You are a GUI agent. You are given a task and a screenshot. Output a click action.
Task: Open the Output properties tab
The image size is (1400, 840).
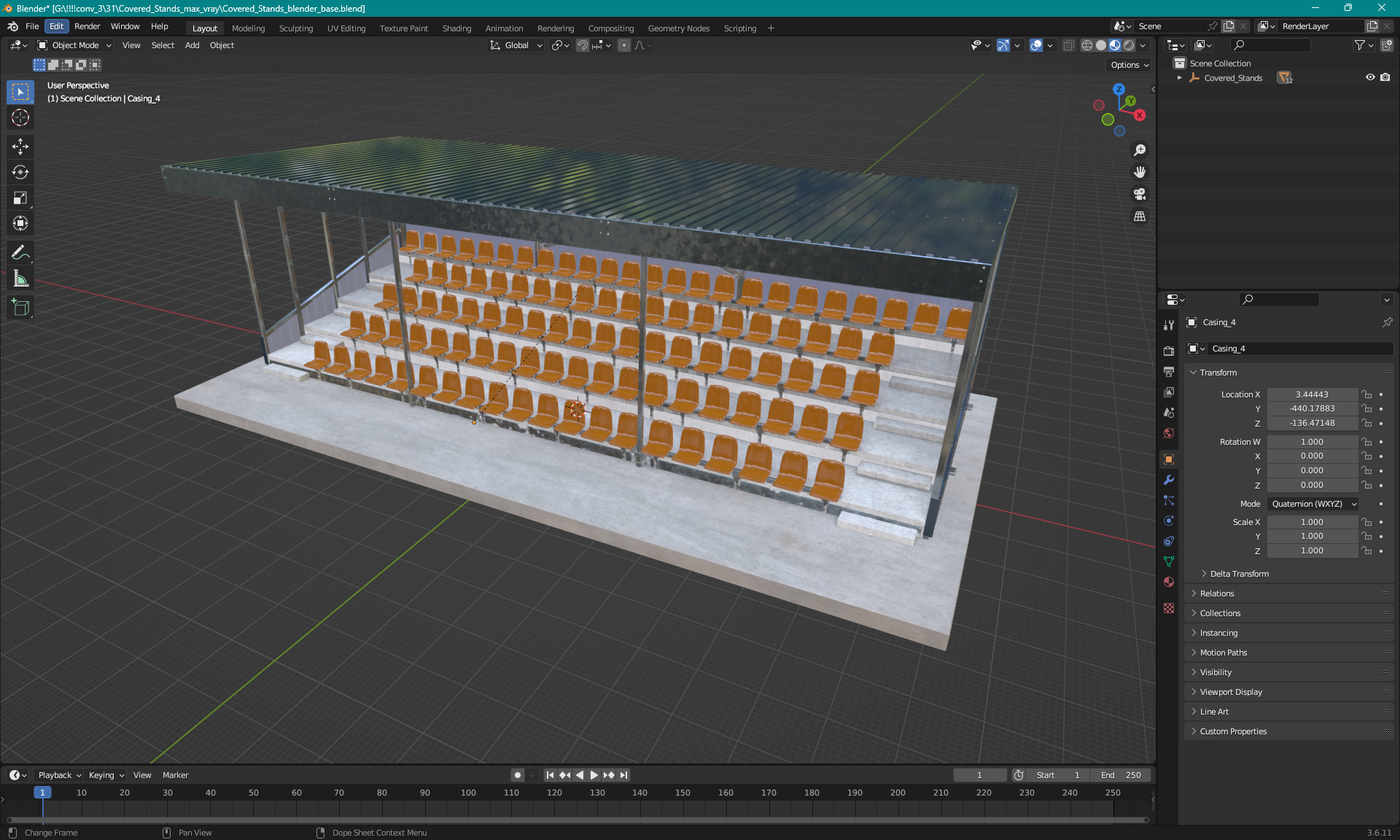1169,371
